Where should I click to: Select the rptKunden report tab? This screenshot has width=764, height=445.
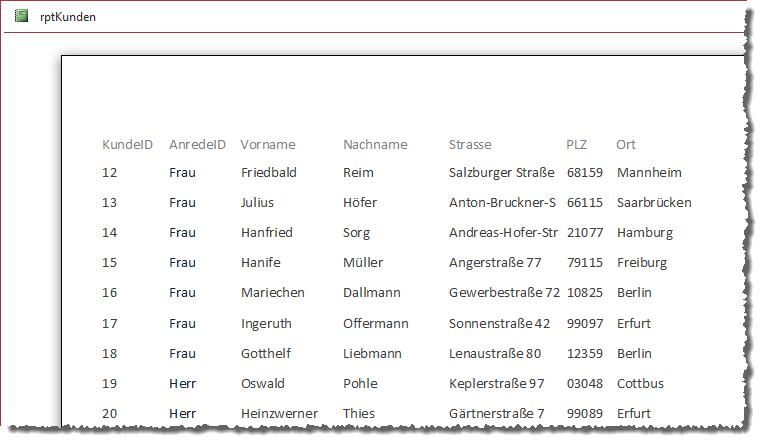[x=68, y=17]
